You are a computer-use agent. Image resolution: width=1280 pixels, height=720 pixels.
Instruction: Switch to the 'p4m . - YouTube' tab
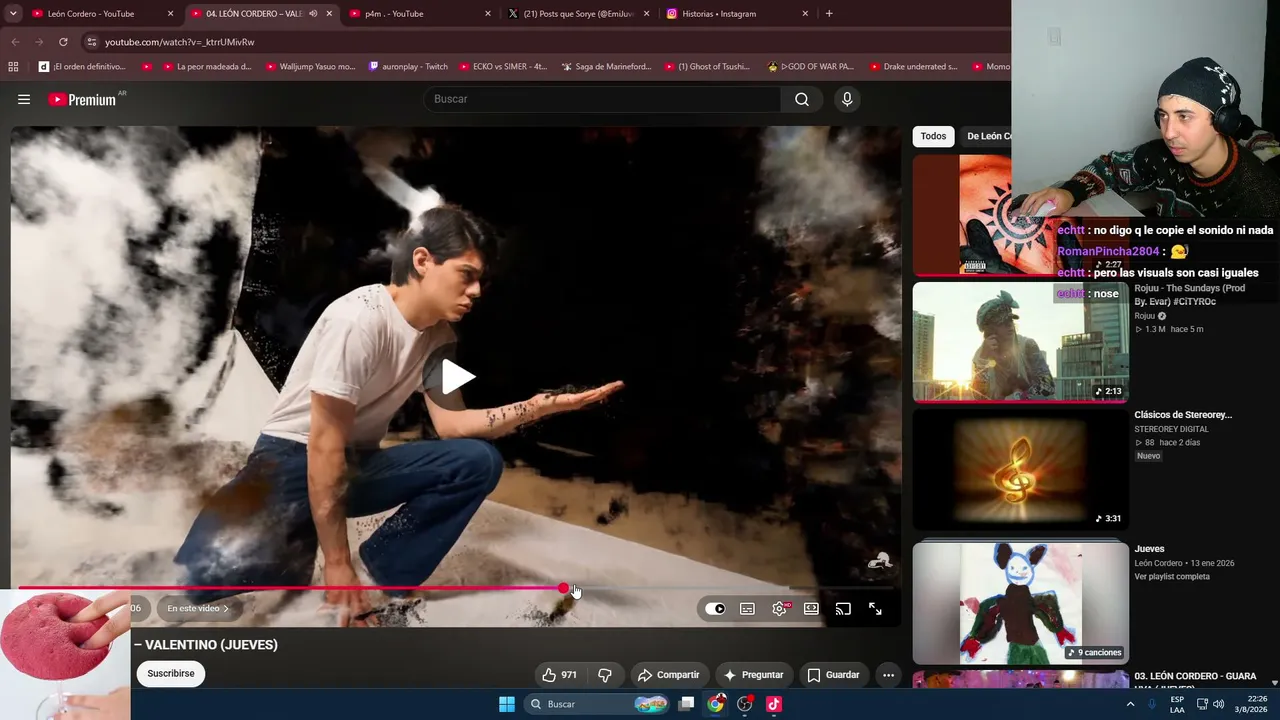tap(421, 14)
